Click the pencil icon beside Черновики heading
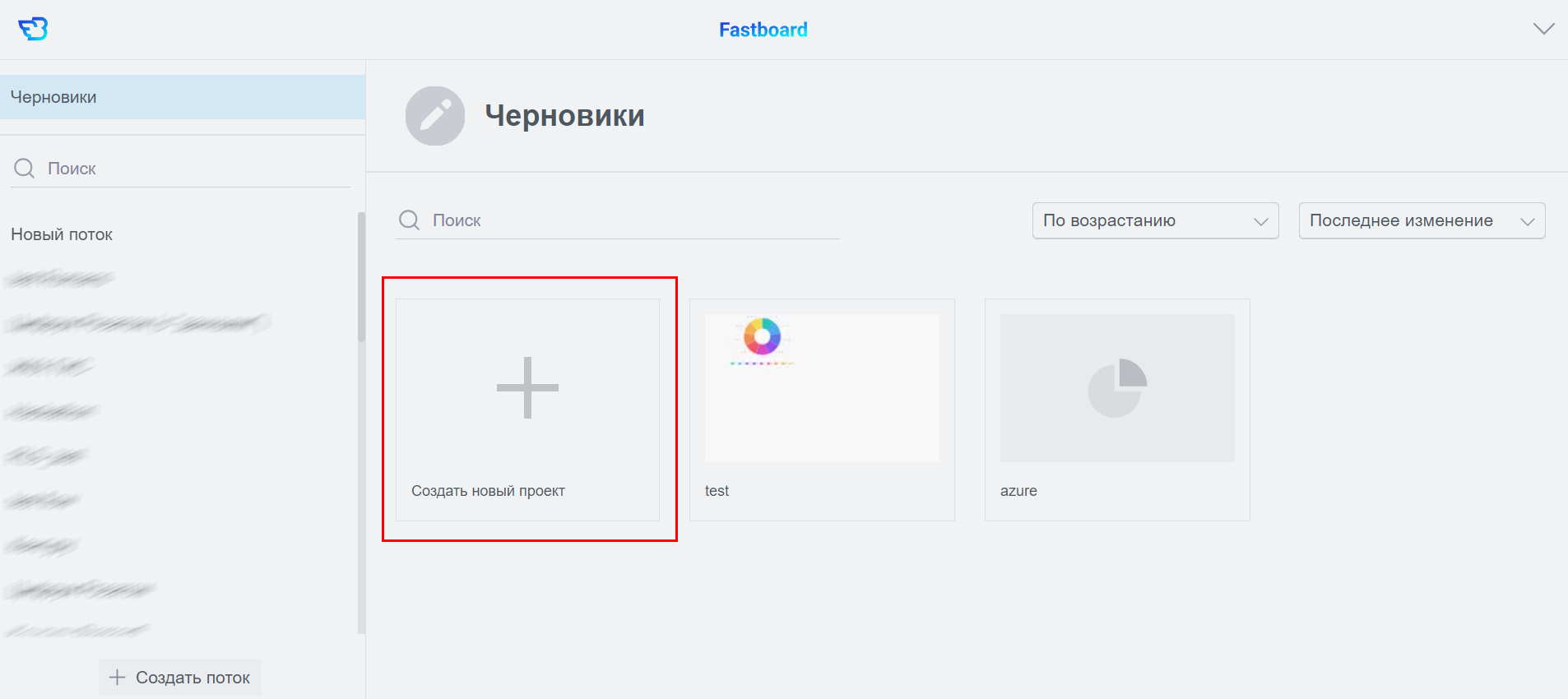 [x=435, y=116]
